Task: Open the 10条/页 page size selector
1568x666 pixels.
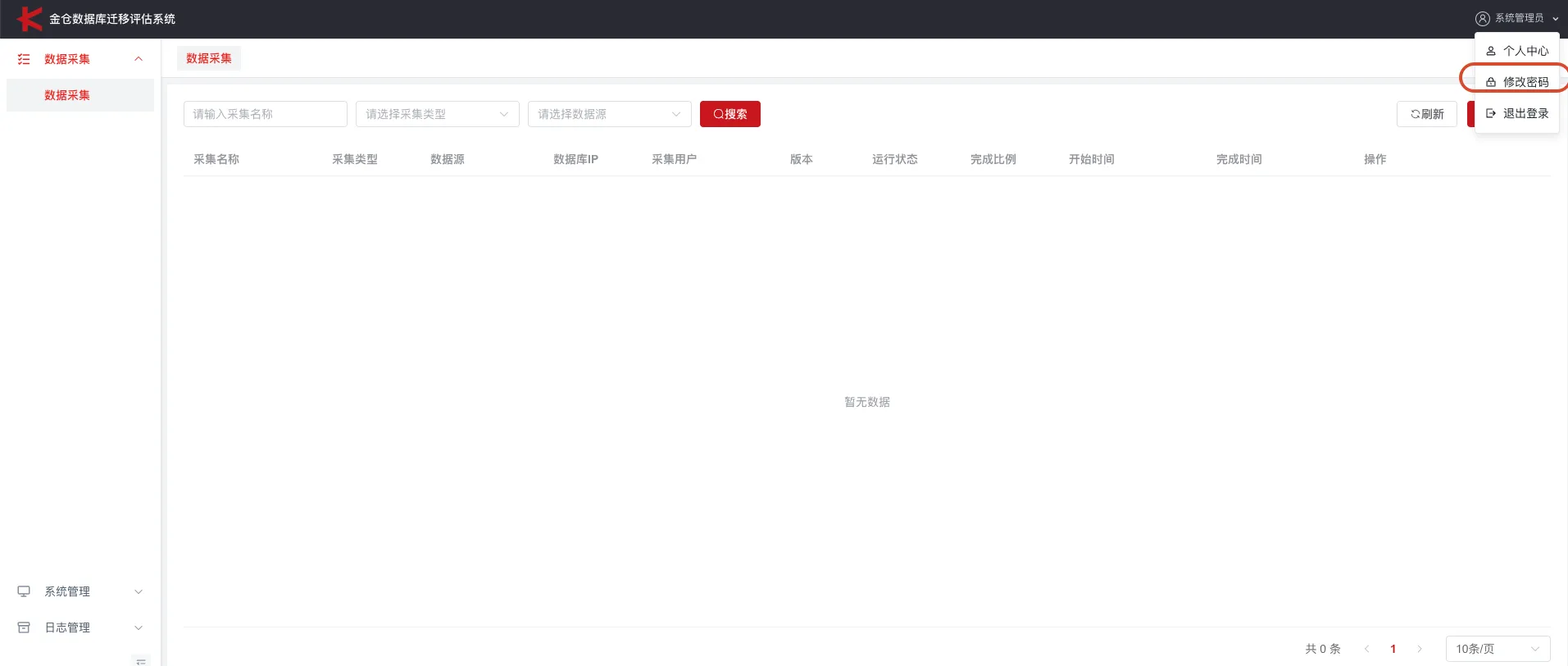Action: tap(1498, 649)
